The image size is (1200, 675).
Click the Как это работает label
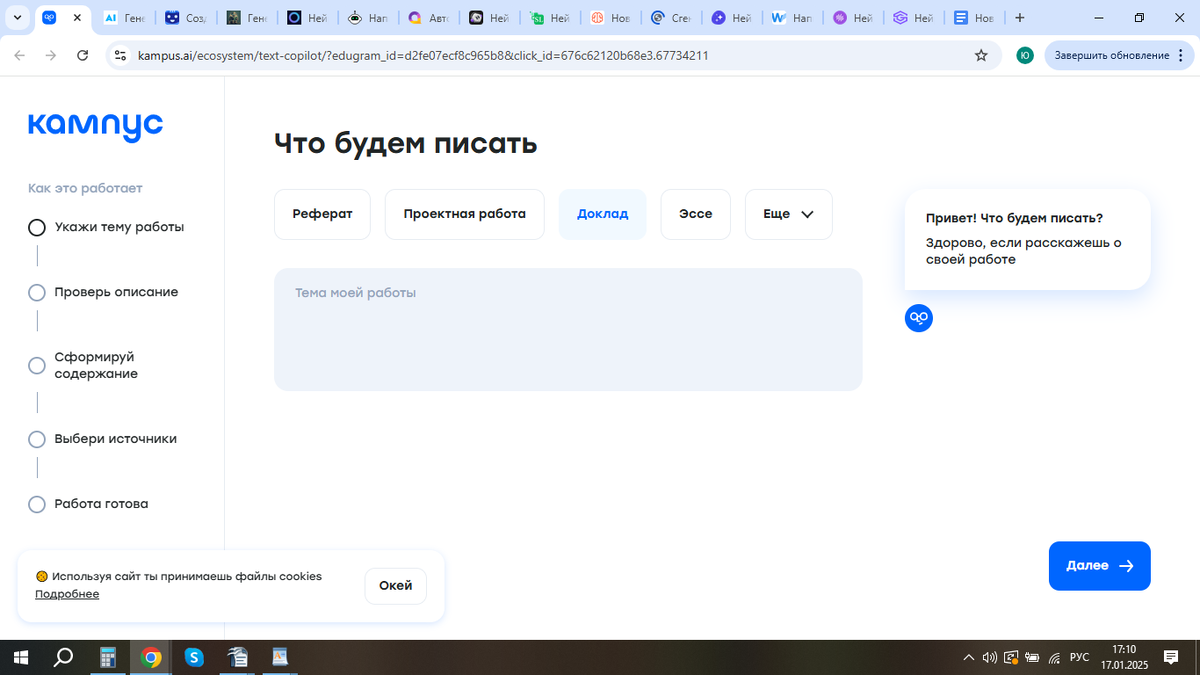click(x=85, y=188)
